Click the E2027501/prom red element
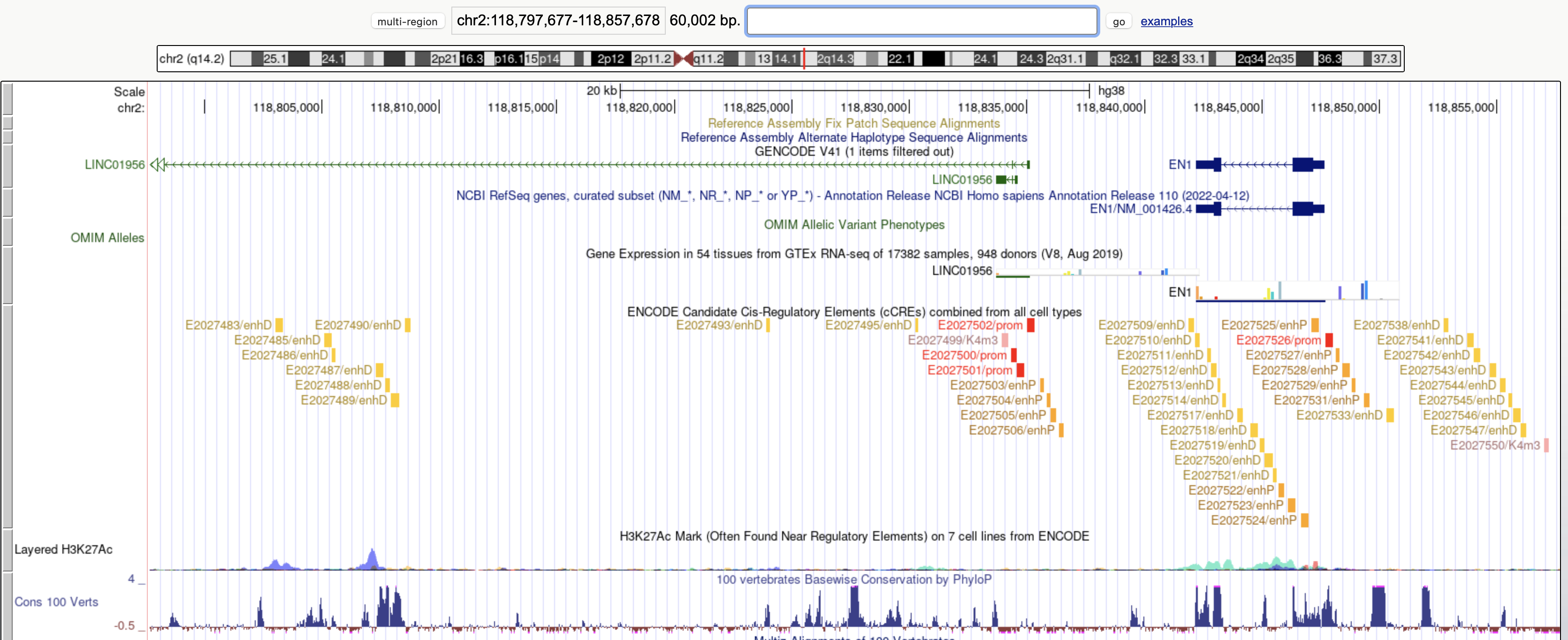1568x640 pixels. 1020,370
